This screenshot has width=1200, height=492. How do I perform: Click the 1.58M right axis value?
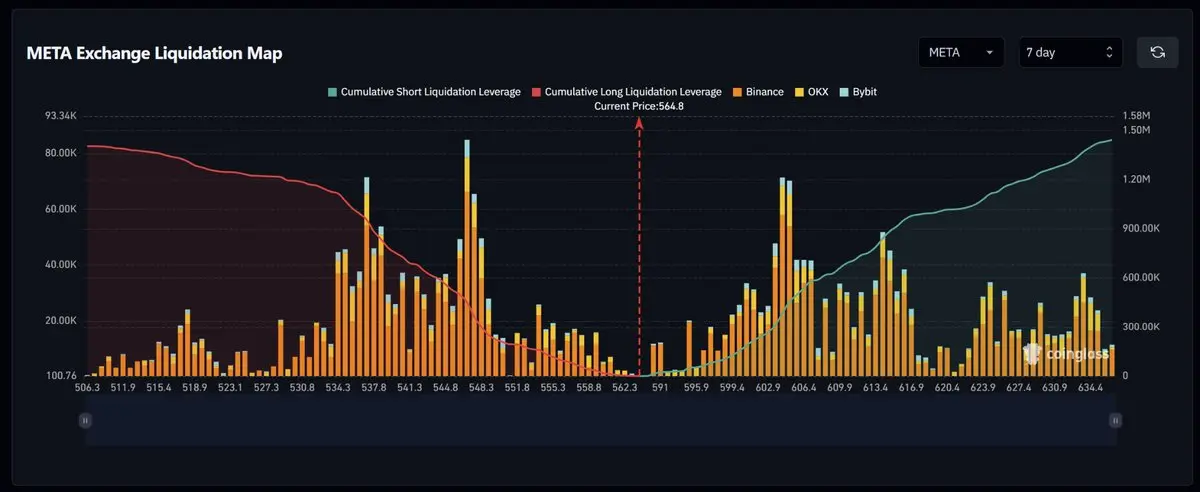[x=1136, y=117]
